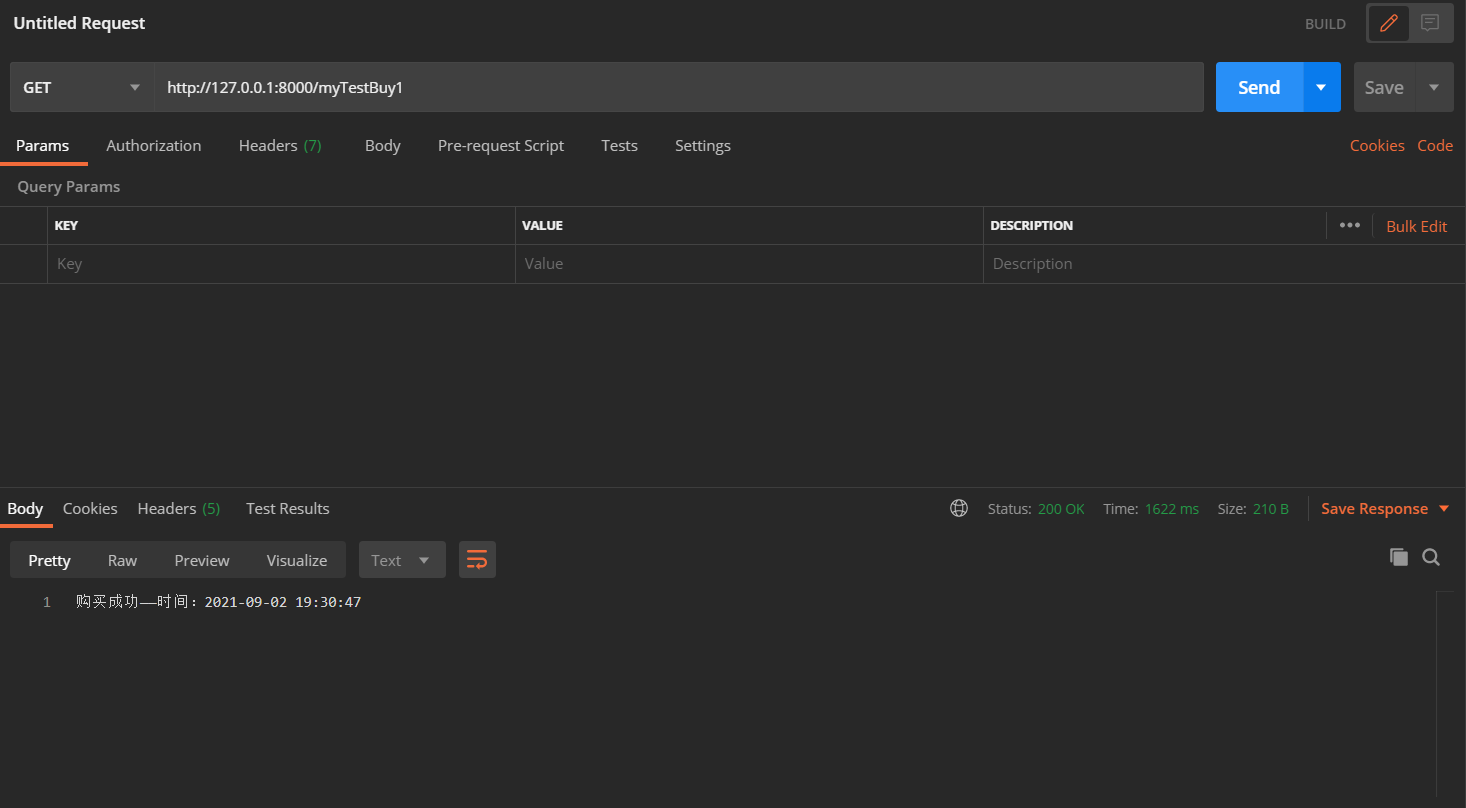The height and width of the screenshot is (808, 1466).
Task: Open Bulk Edit for query params
Action: 1416,226
